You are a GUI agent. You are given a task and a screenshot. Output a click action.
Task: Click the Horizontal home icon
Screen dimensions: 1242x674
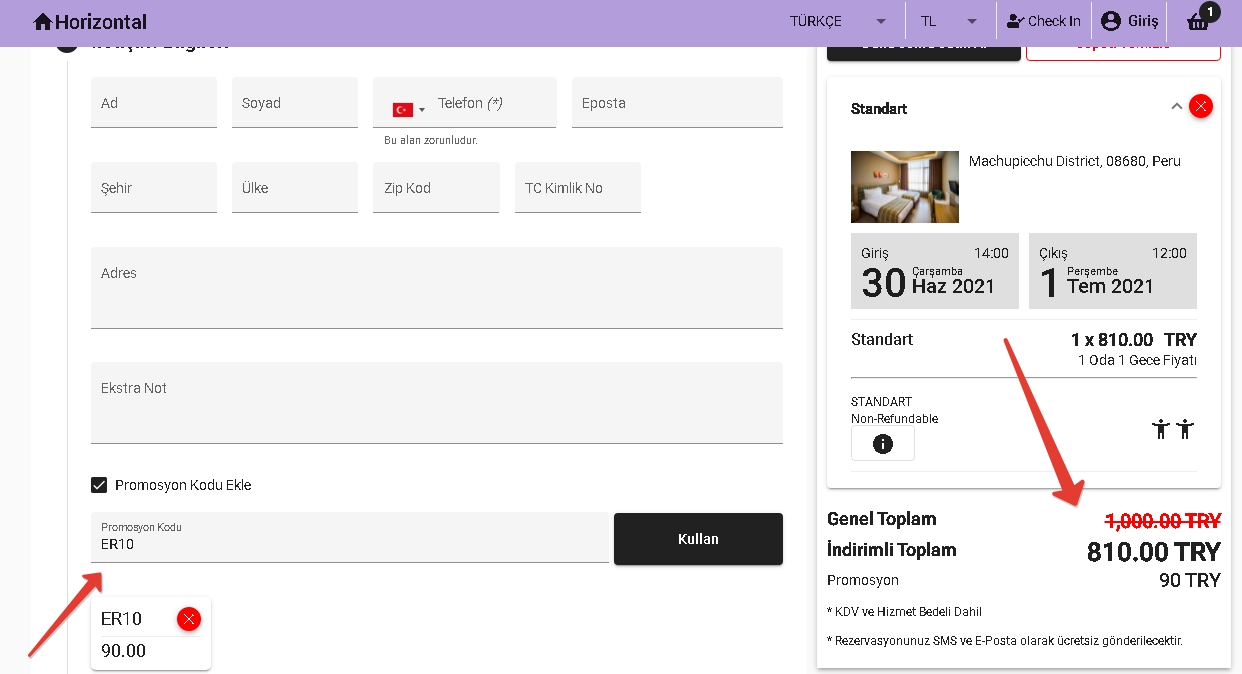pos(42,21)
